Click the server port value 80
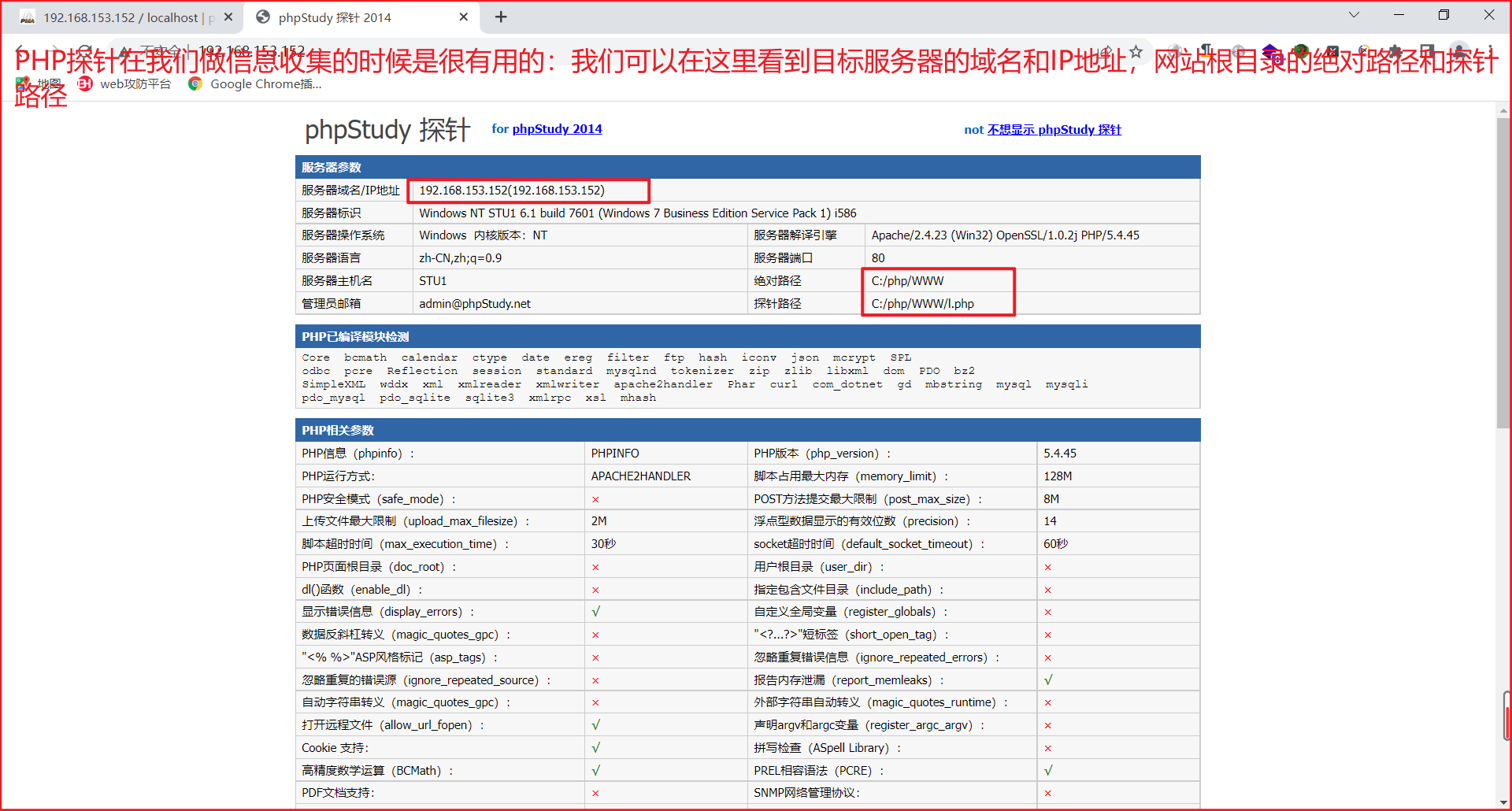The height and width of the screenshot is (811, 1512). (878, 258)
